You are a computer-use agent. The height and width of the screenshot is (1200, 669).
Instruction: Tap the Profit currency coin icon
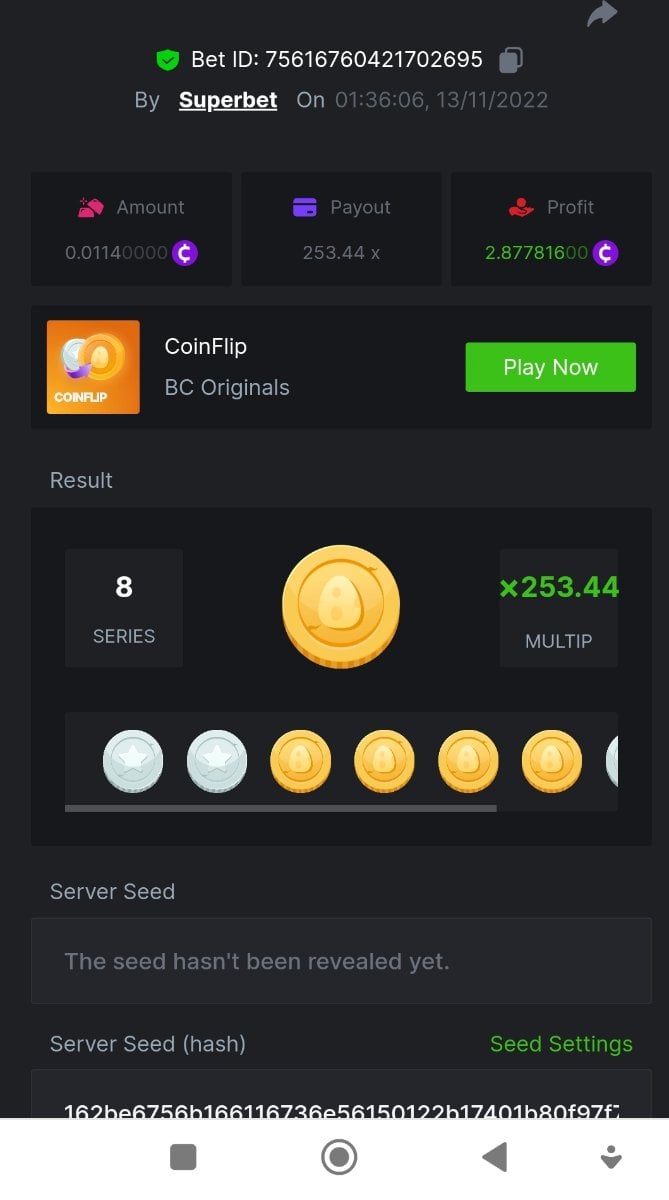[x=605, y=253]
